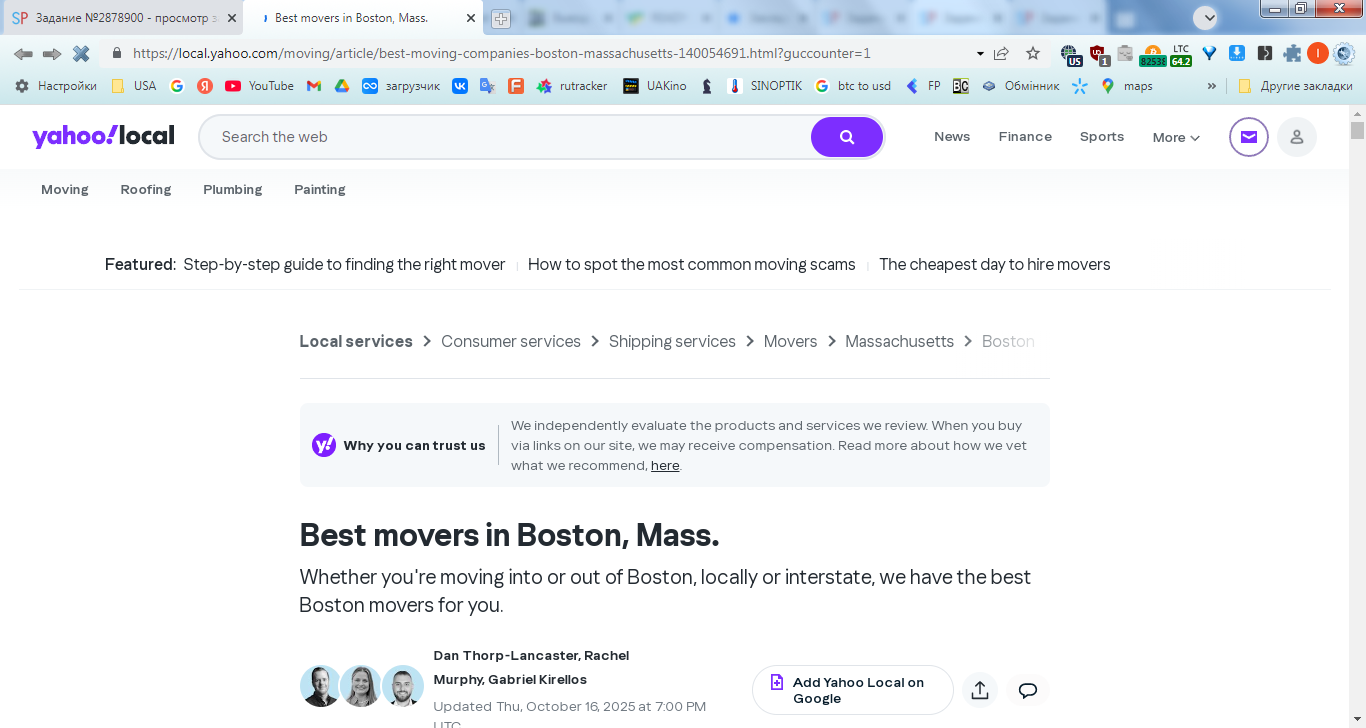Screen dimensions: 1366x728
Task: Click Add Yahoo Local on Google button
Action: (x=853, y=690)
